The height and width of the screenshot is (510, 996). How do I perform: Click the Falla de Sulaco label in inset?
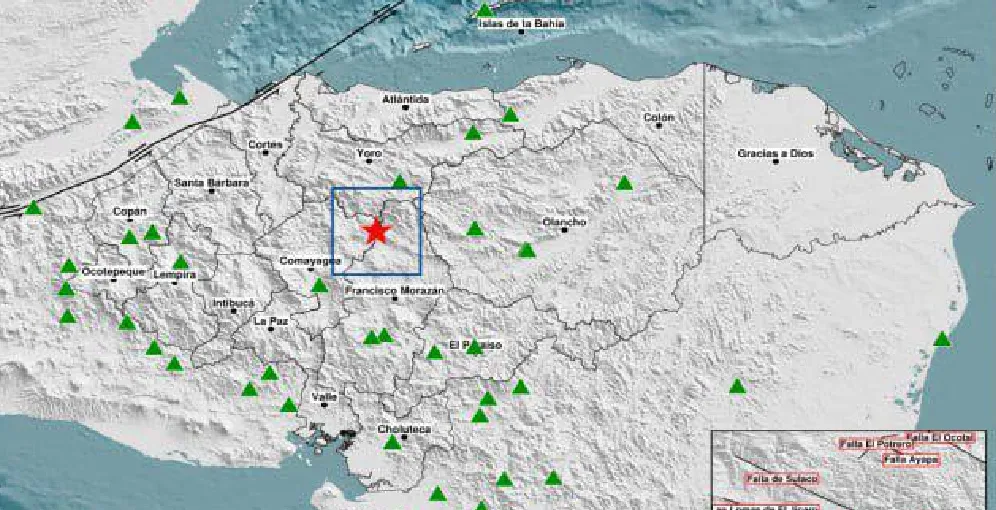[781, 478]
